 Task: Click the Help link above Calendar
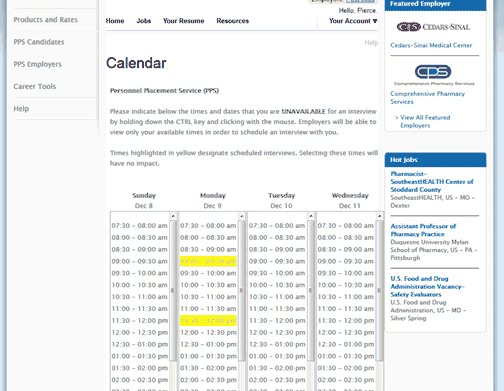pos(371,43)
